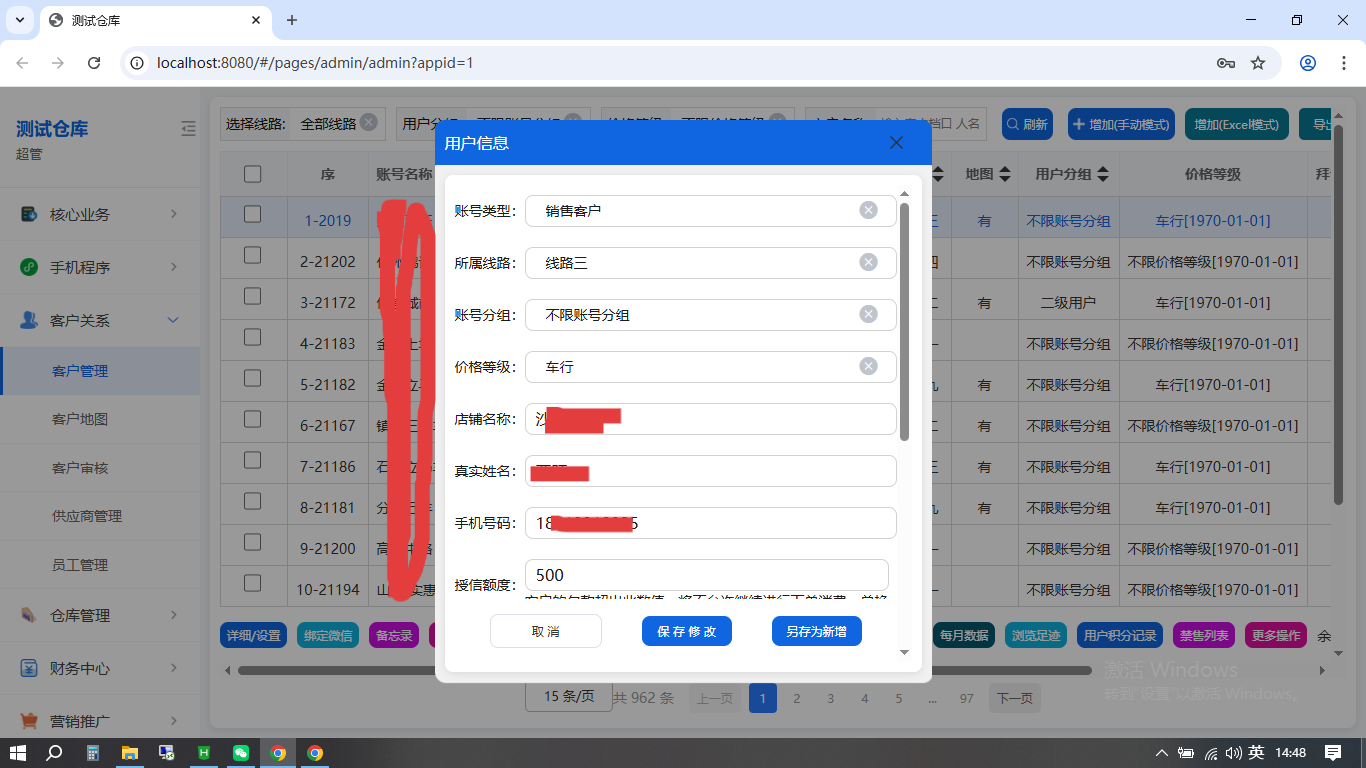Click the 保存修改 button
The height and width of the screenshot is (768, 1366).
point(686,630)
